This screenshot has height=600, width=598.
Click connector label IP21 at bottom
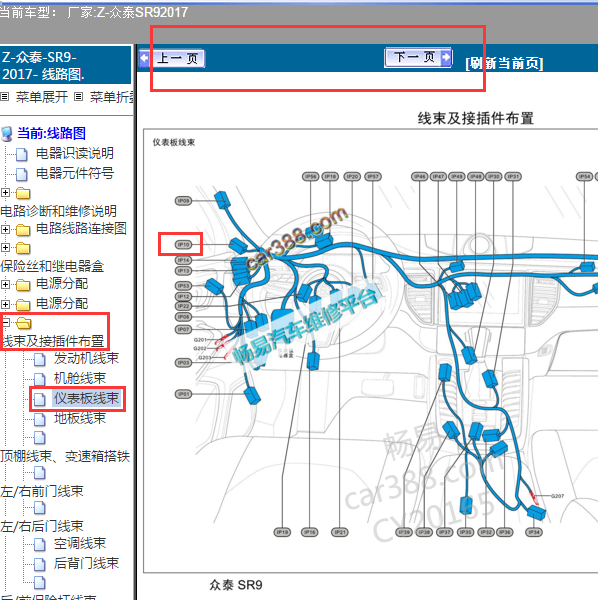point(339,532)
